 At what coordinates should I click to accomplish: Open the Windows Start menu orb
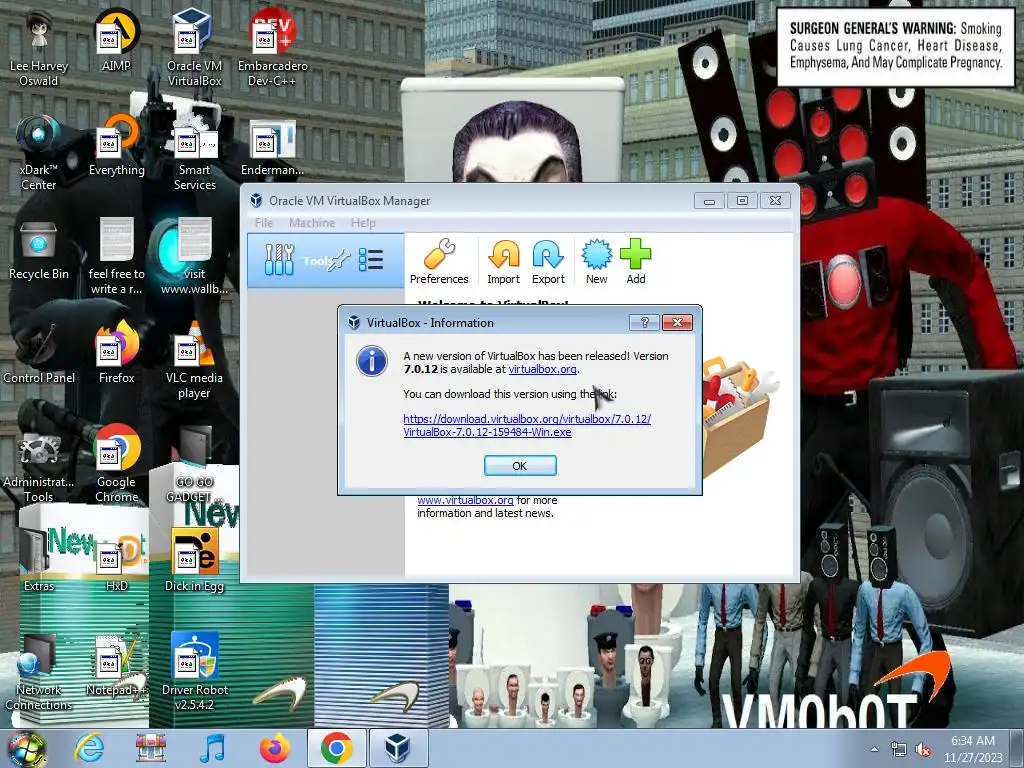(x=27, y=748)
